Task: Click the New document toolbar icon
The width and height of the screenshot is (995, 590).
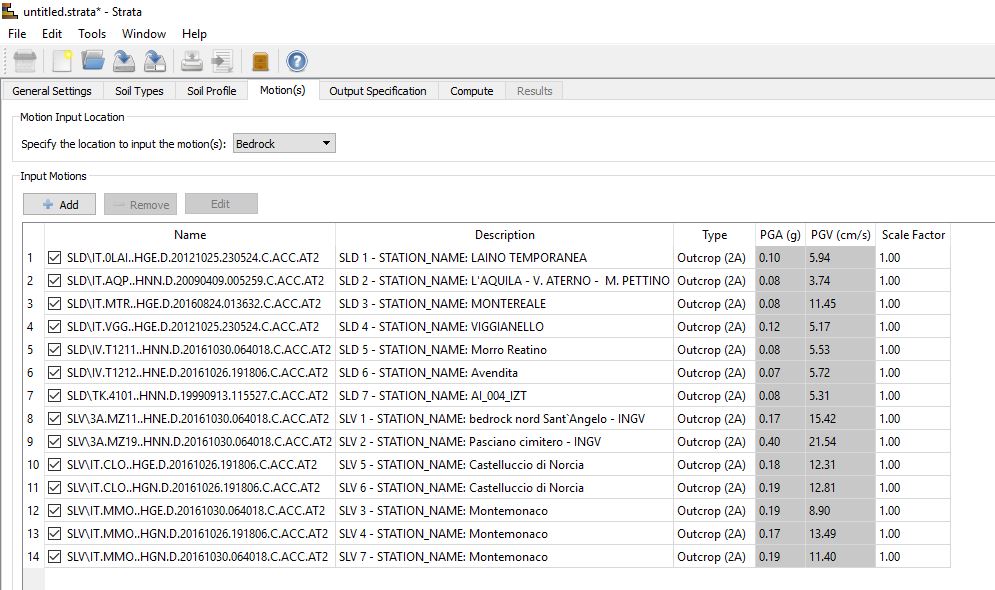Action: (x=62, y=61)
